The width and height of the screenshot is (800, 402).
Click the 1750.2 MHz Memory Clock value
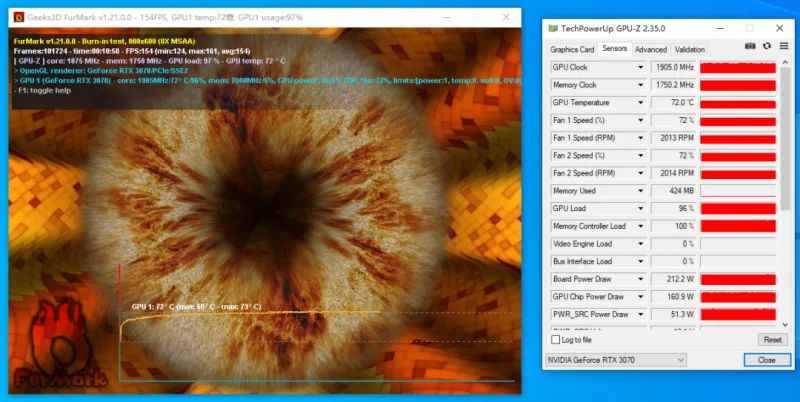pyautogui.click(x=673, y=85)
